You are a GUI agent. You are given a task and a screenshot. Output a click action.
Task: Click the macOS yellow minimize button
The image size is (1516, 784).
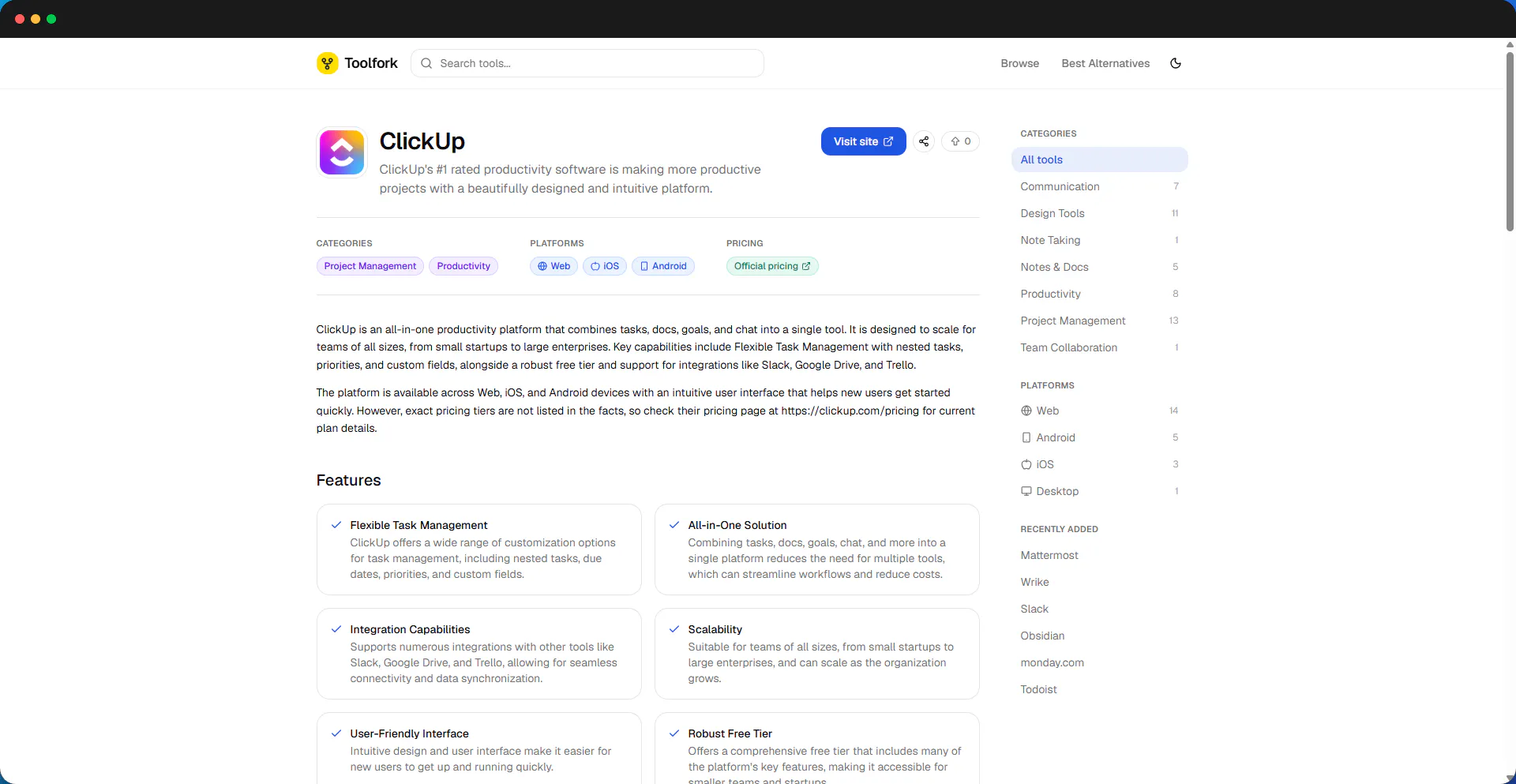[36, 19]
